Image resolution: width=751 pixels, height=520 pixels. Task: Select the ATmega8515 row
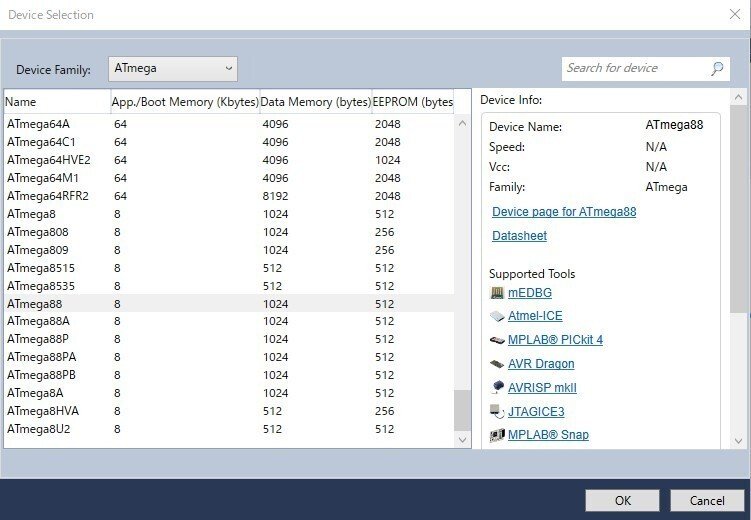[229, 268]
